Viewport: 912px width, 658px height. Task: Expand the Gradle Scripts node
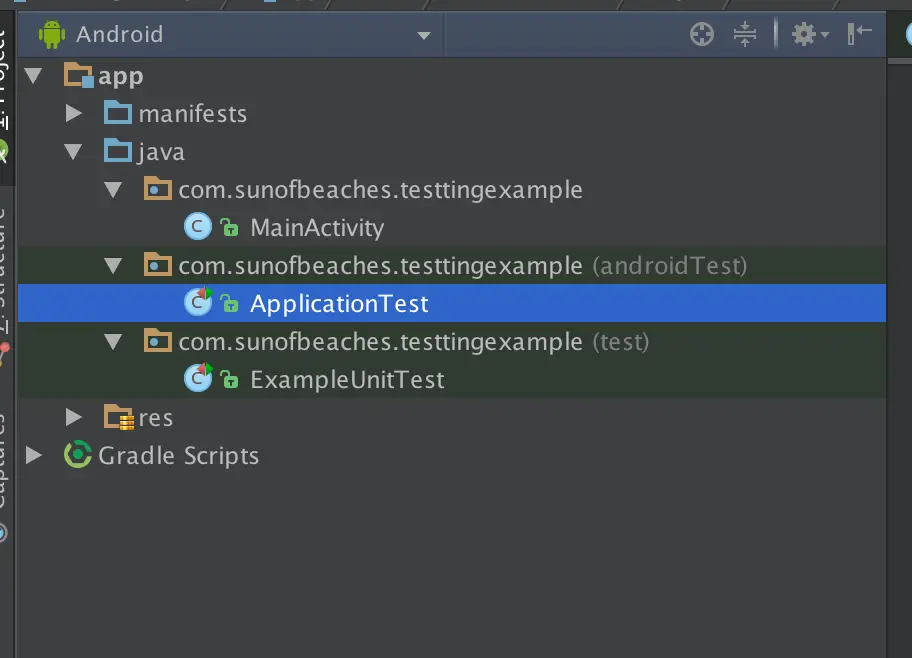coord(34,455)
